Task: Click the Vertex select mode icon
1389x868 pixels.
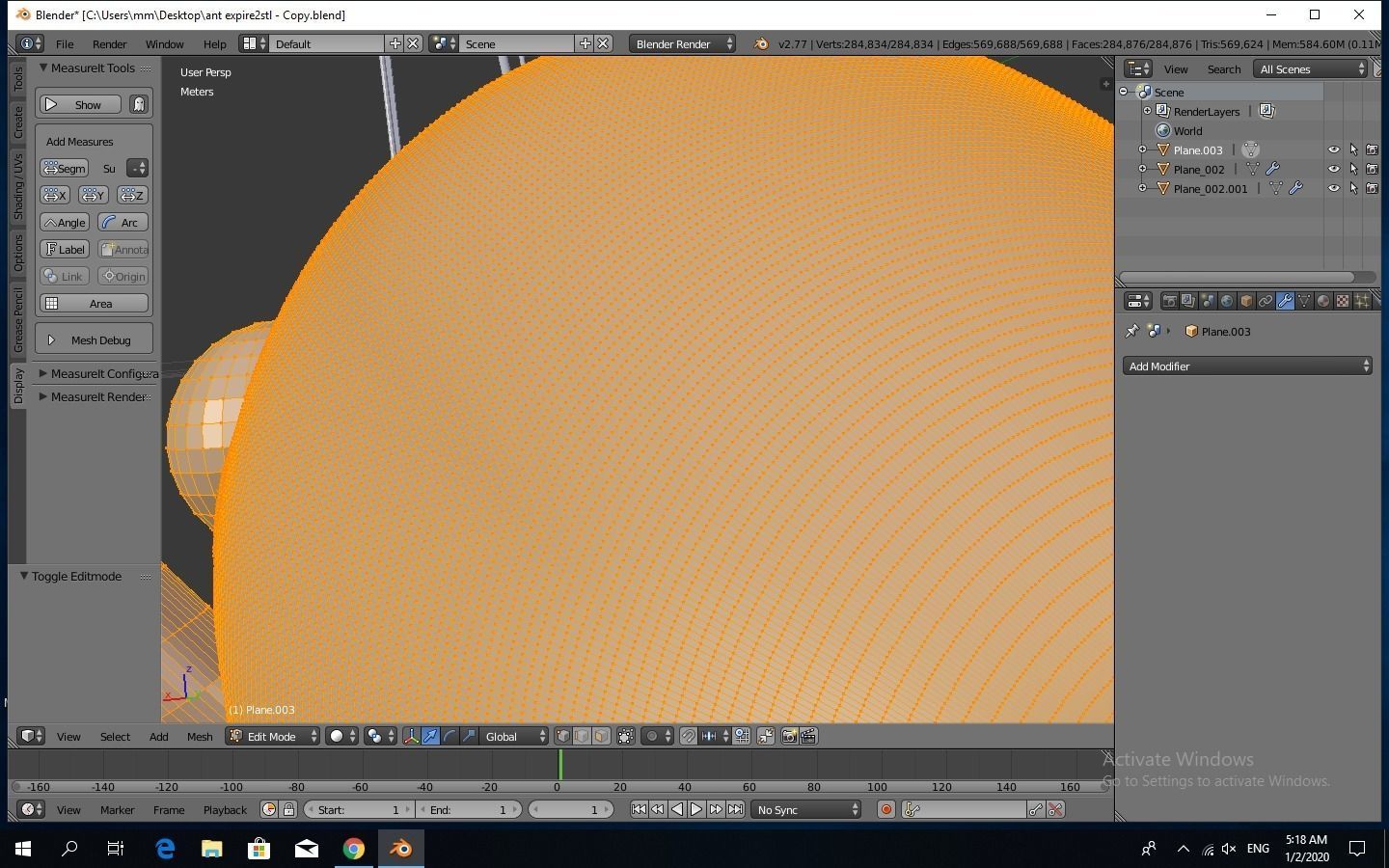Action: (563, 737)
